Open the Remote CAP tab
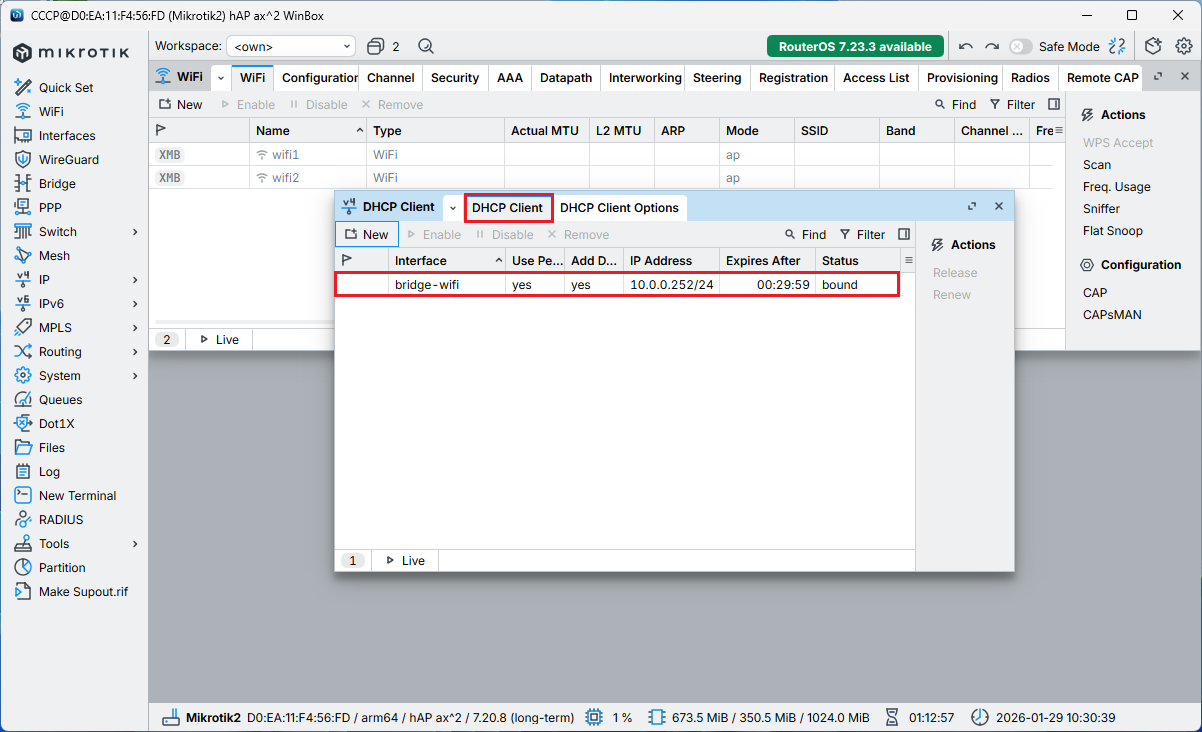The width and height of the screenshot is (1202, 732). click(1102, 78)
